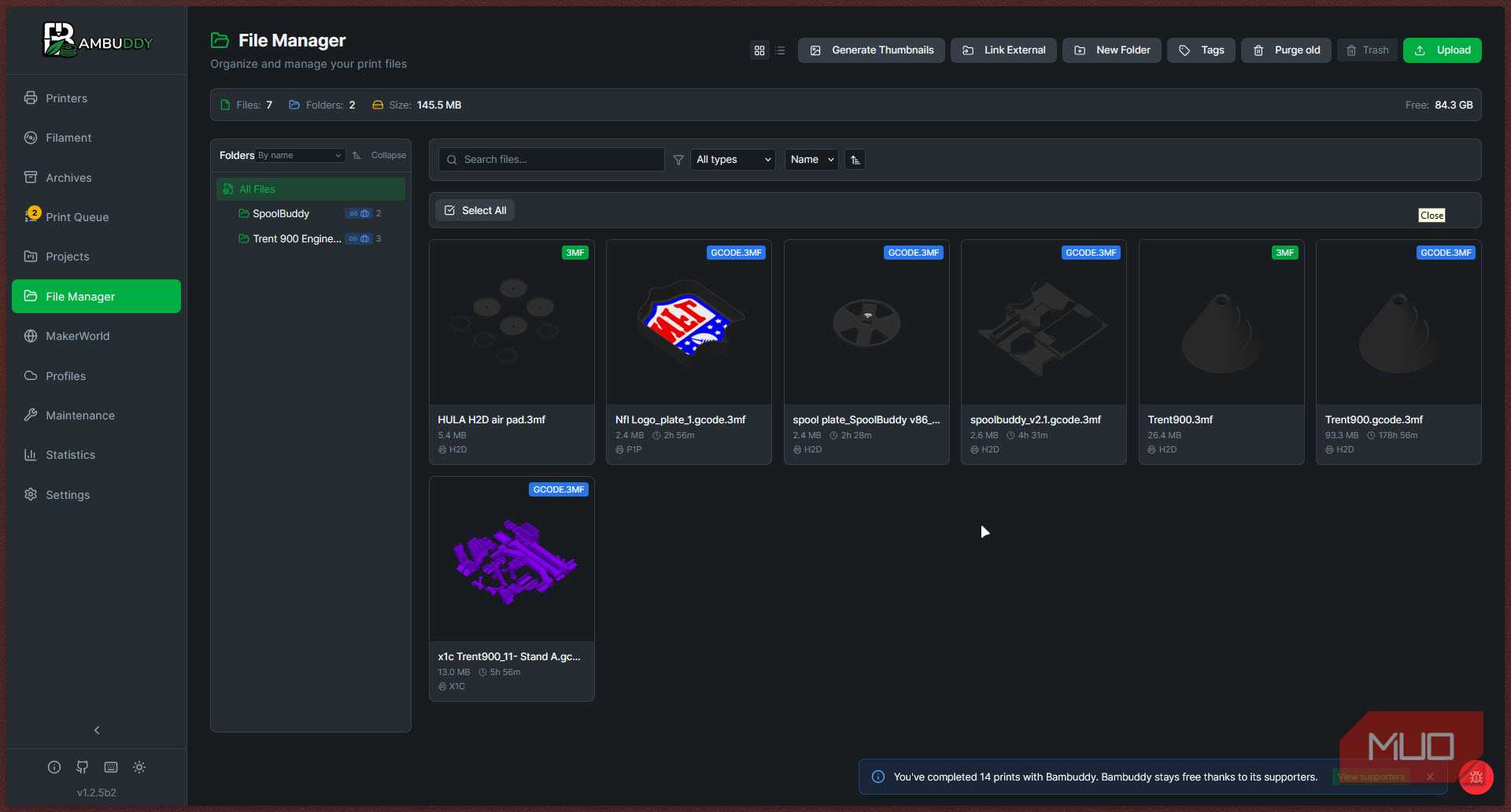The height and width of the screenshot is (812, 1511).
Task: Focus the Search files field
Action: 552,160
